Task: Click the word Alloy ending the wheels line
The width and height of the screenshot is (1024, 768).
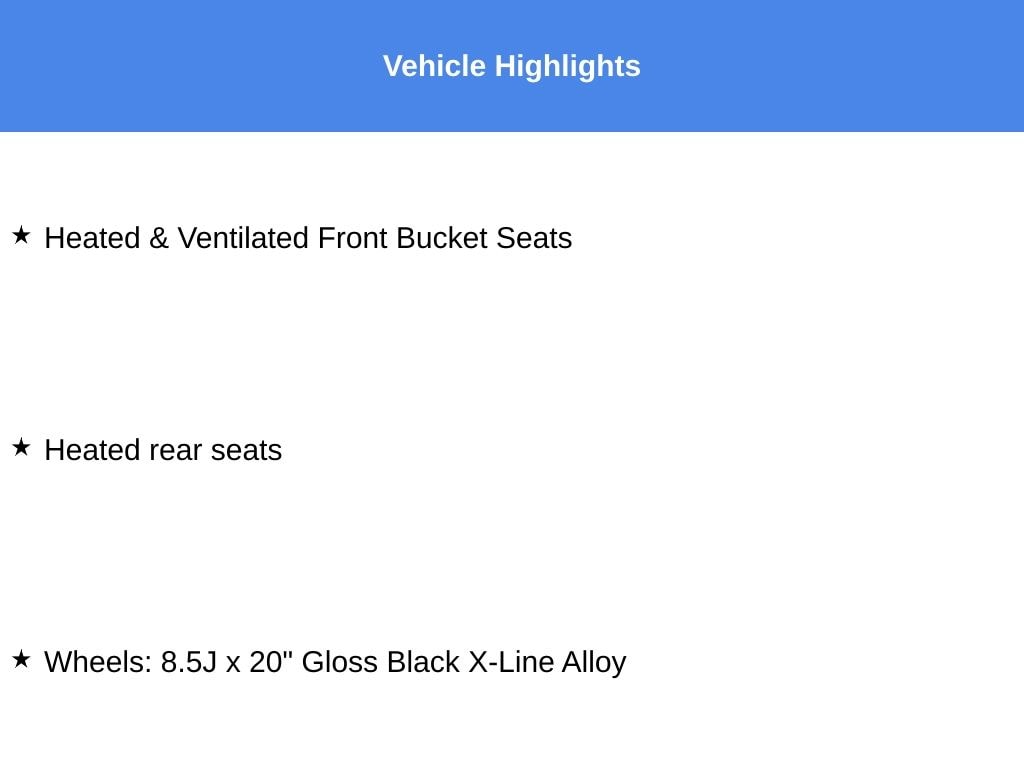Action: pyautogui.click(x=594, y=663)
